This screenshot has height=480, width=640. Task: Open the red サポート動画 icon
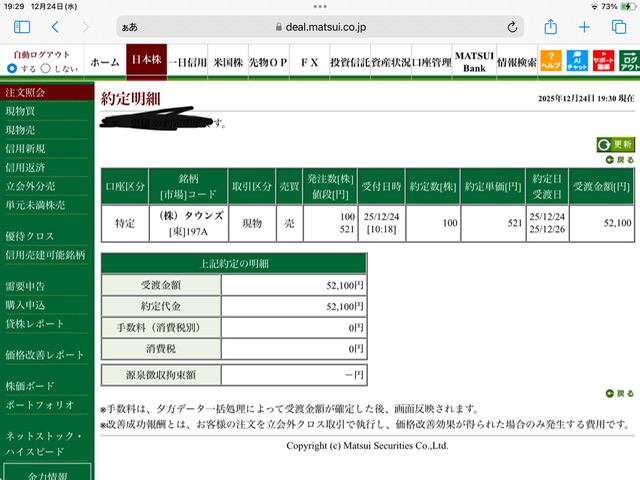coord(604,61)
